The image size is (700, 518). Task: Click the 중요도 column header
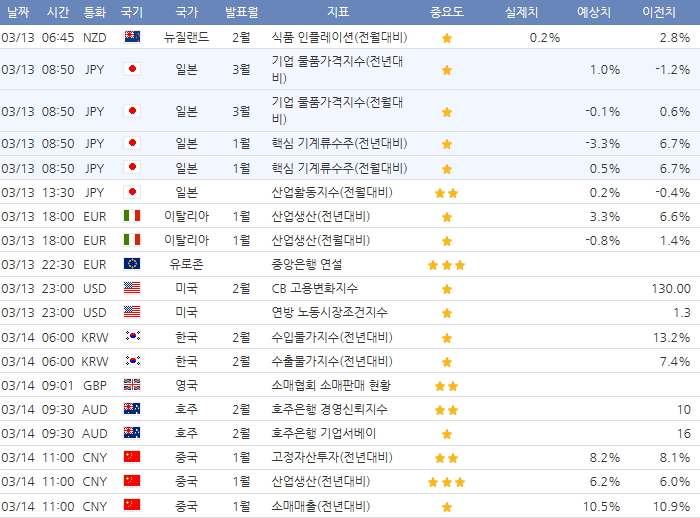pos(446,12)
